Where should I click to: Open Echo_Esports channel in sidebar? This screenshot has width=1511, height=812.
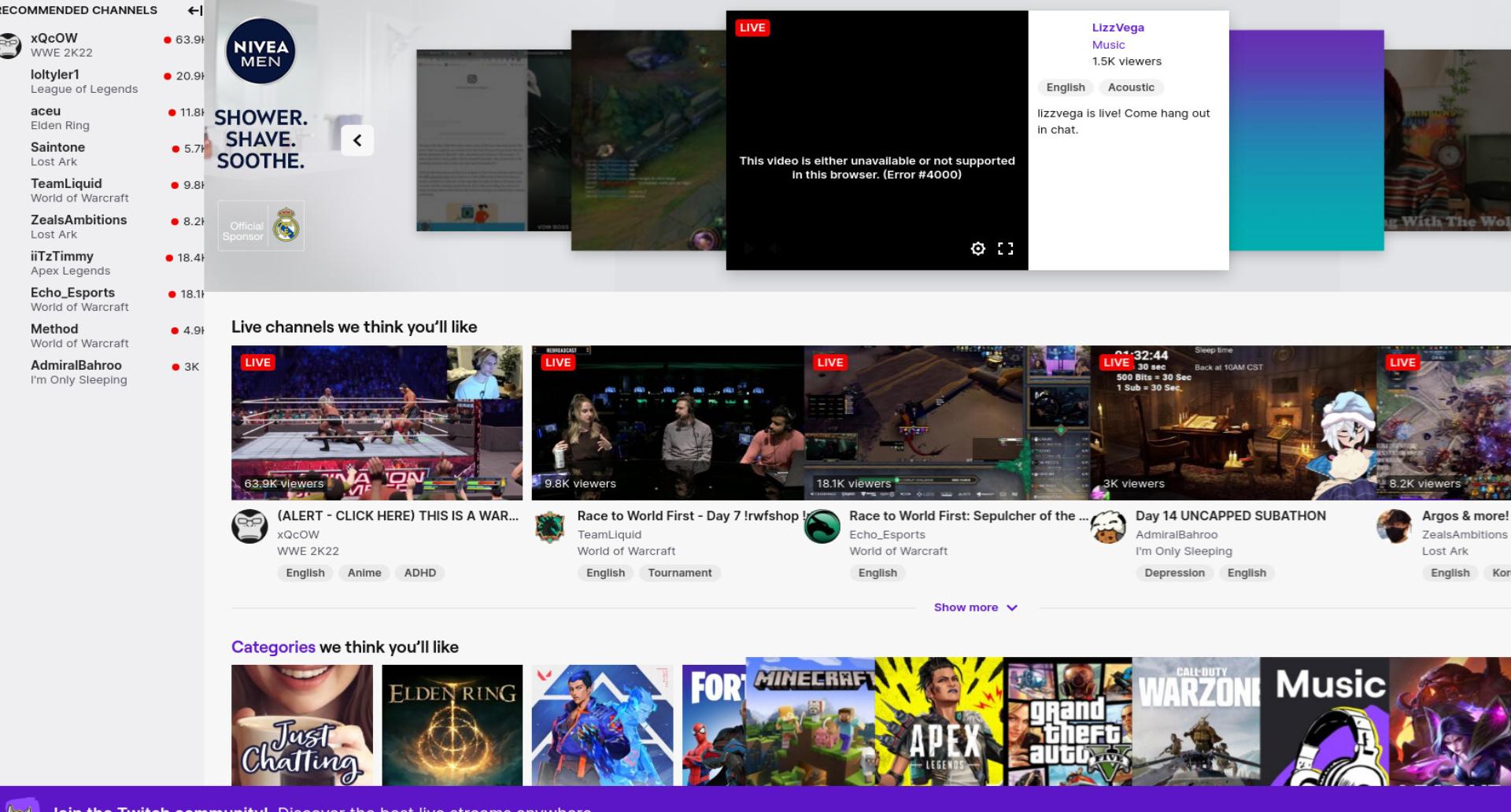coord(102,299)
